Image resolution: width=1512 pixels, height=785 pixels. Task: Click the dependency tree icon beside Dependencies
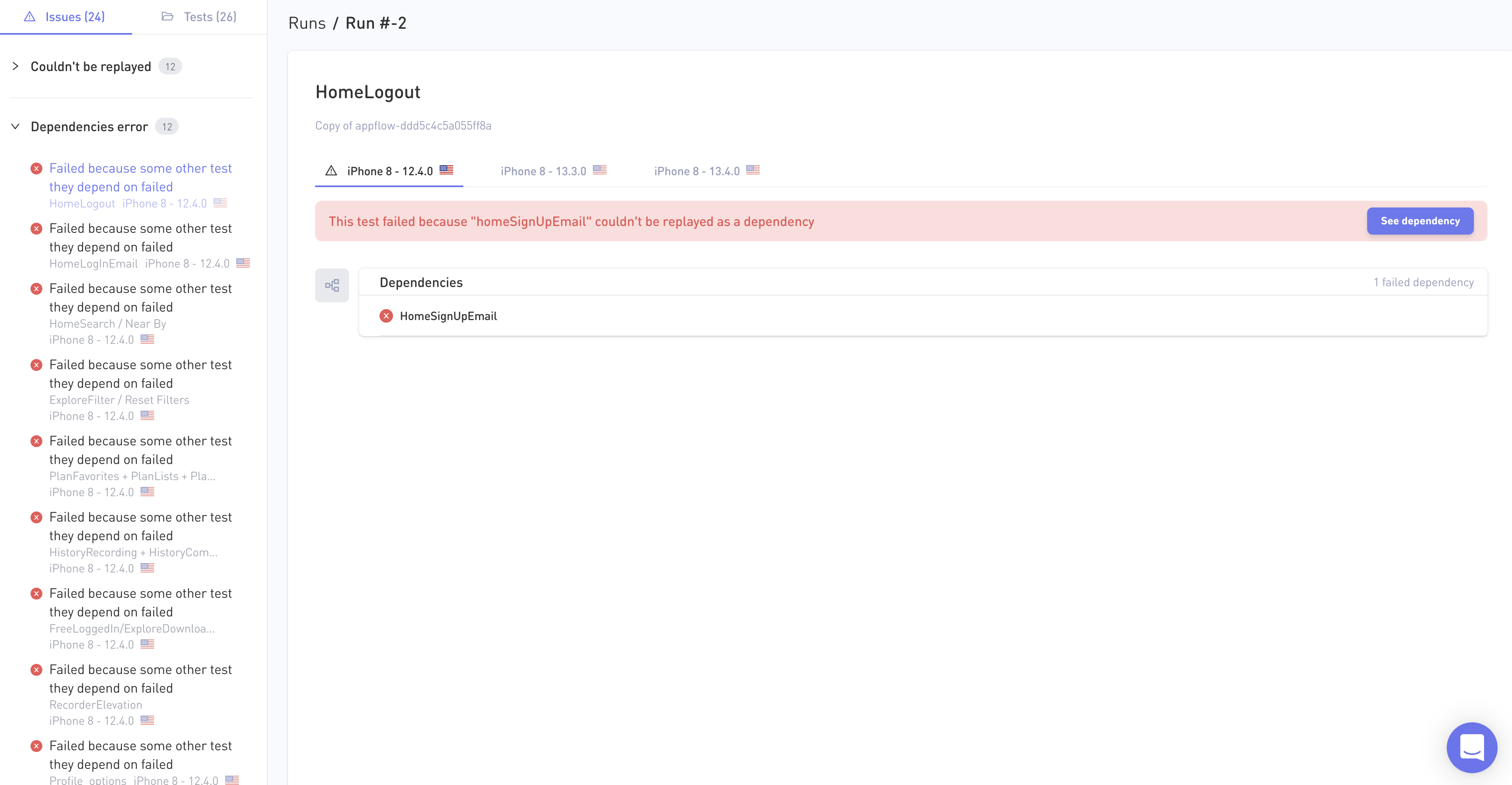pos(332,285)
